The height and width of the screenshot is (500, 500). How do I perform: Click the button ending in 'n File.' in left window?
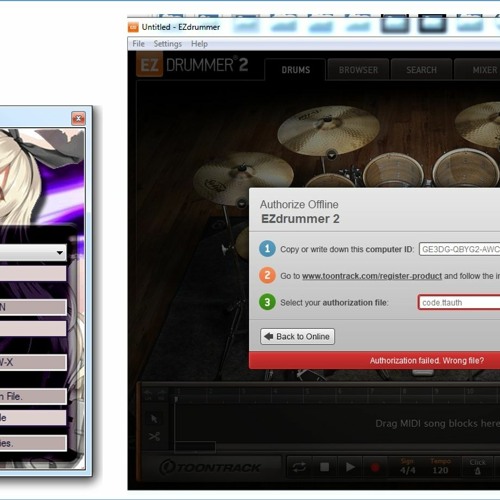coord(33,396)
